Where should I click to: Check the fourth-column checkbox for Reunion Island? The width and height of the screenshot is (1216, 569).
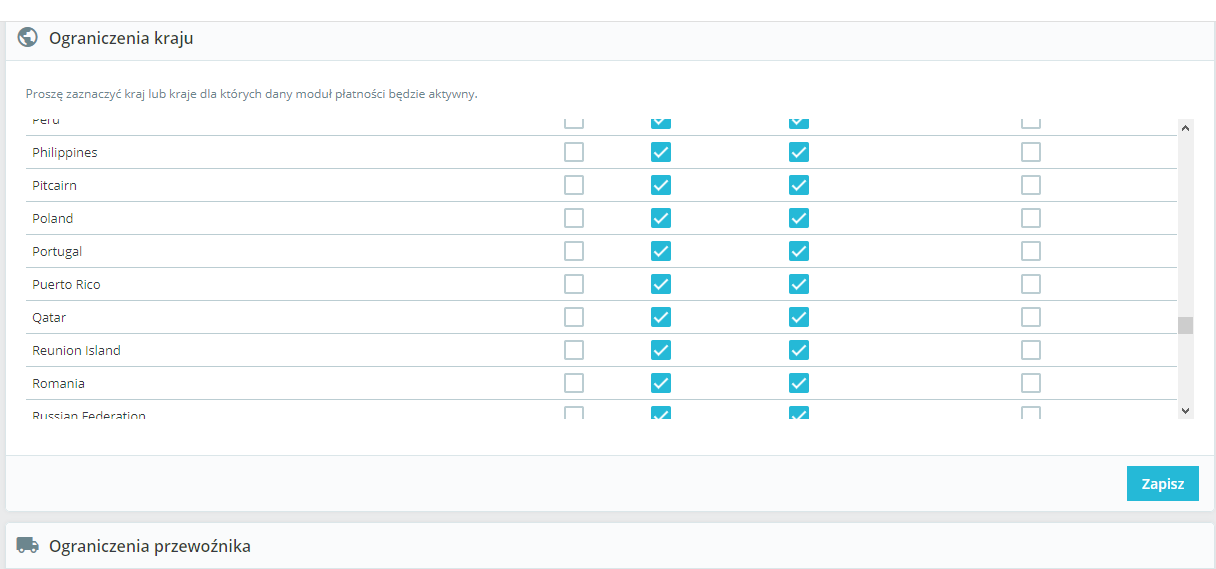pyautogui.click(x=1031, y=350)
